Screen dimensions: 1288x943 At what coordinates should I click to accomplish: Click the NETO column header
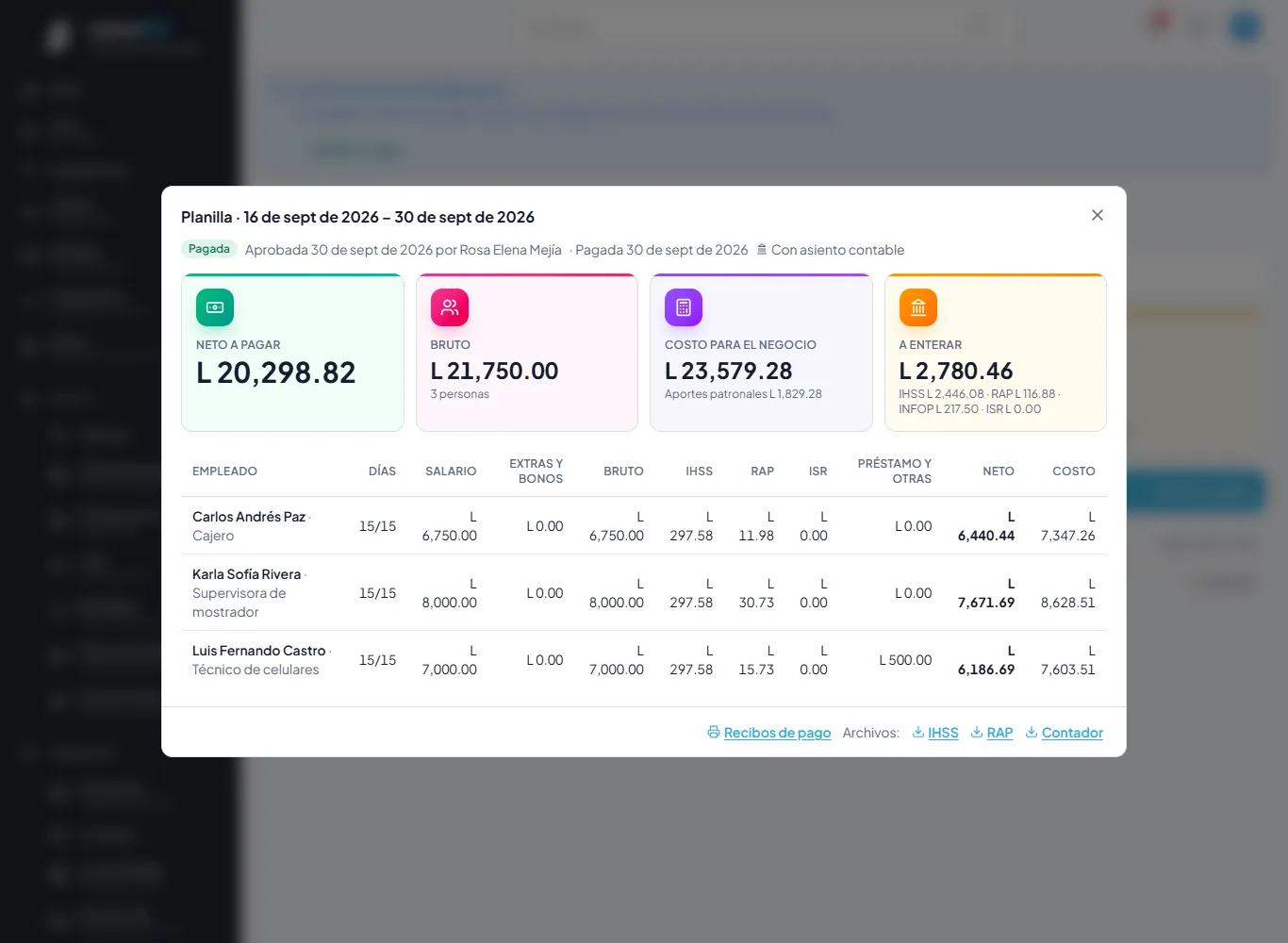(999, 471)
